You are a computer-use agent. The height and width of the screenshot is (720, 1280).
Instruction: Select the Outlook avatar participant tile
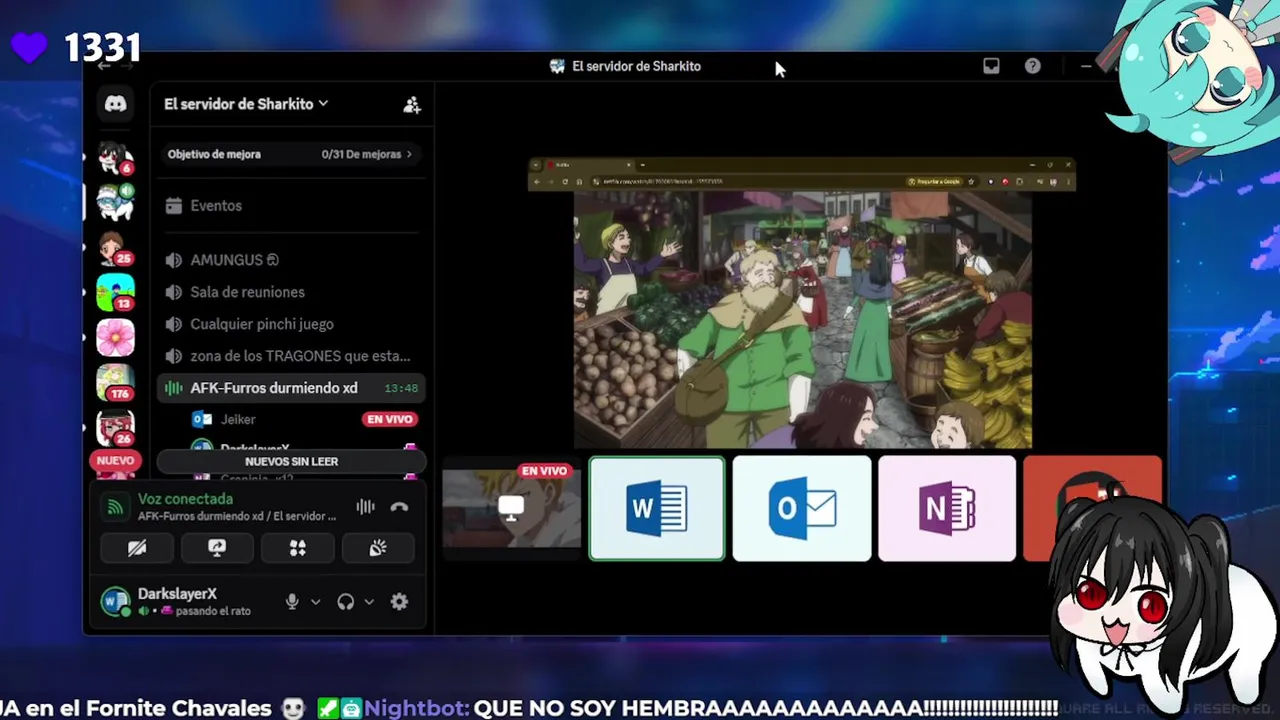[x=802, y=508]
